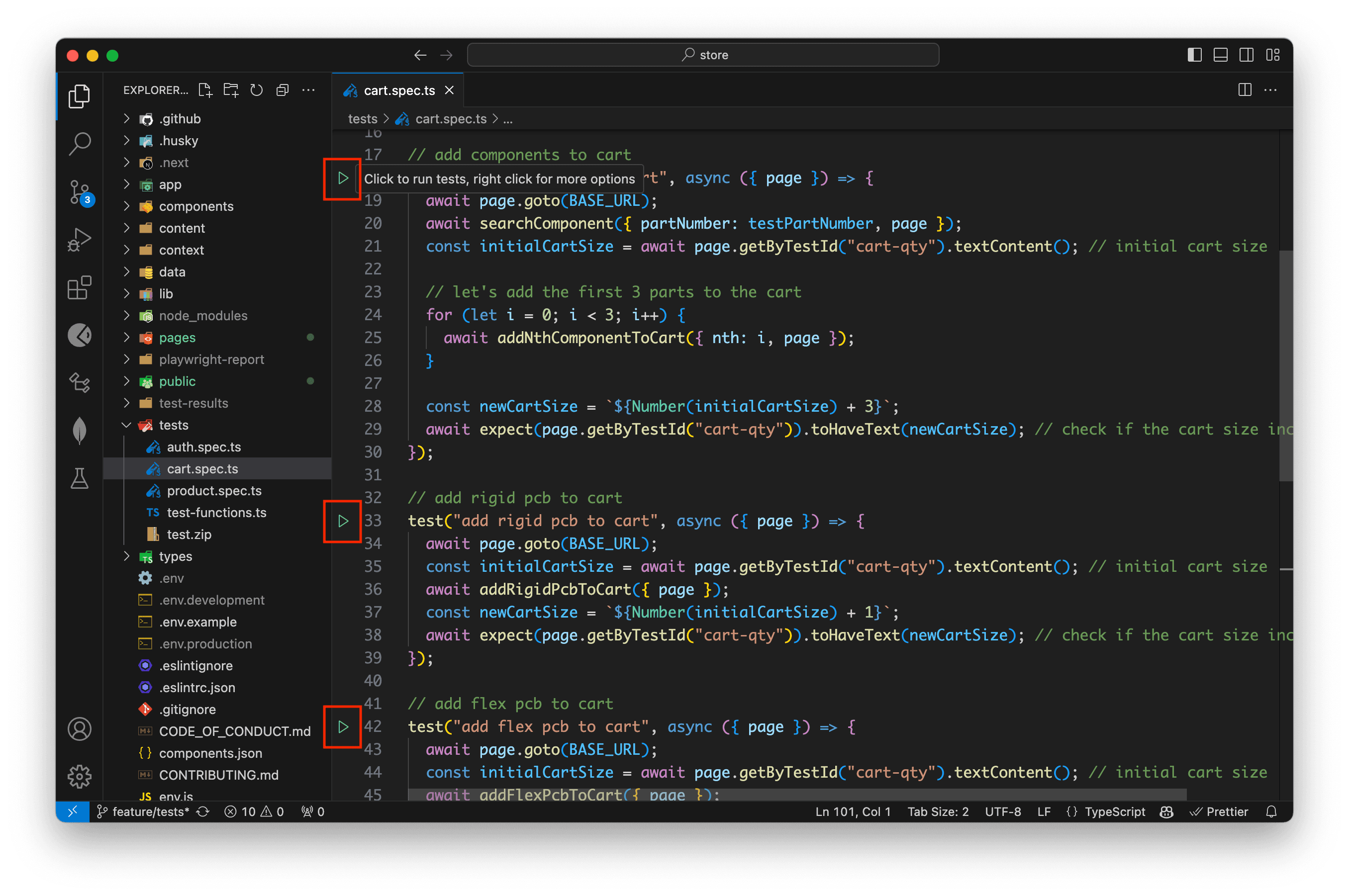1349x896 pixels.
Task: Open remote window indicator in status bar
Action: [x=73, y=811]
